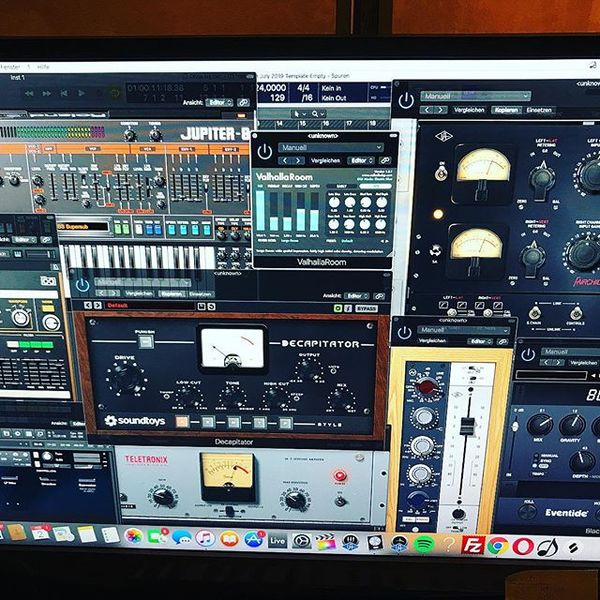The height and width of the screenshot is (600, 600).
Task: Open Spotify from the dock
Action: 423,544
